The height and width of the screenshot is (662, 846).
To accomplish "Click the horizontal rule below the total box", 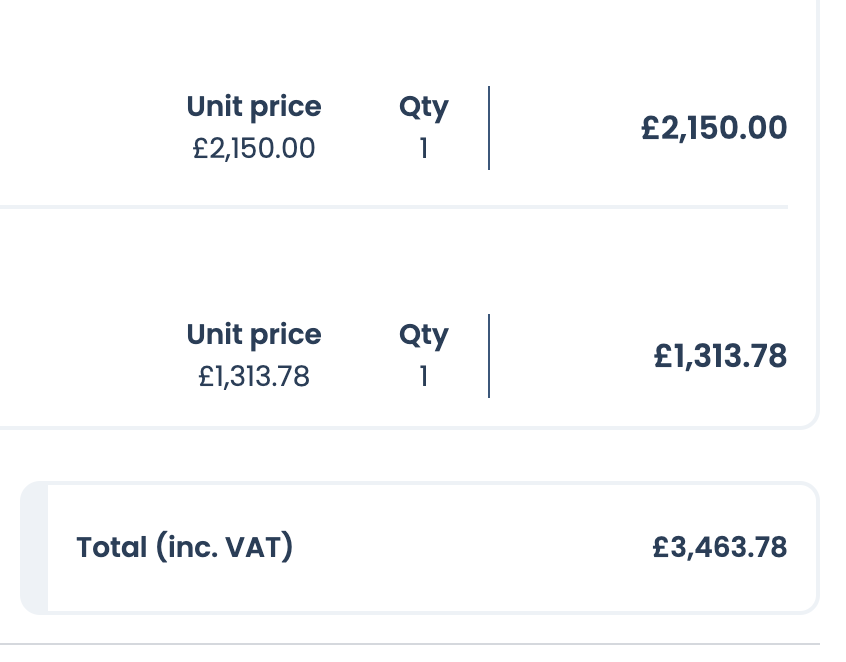I will (400, 644).
